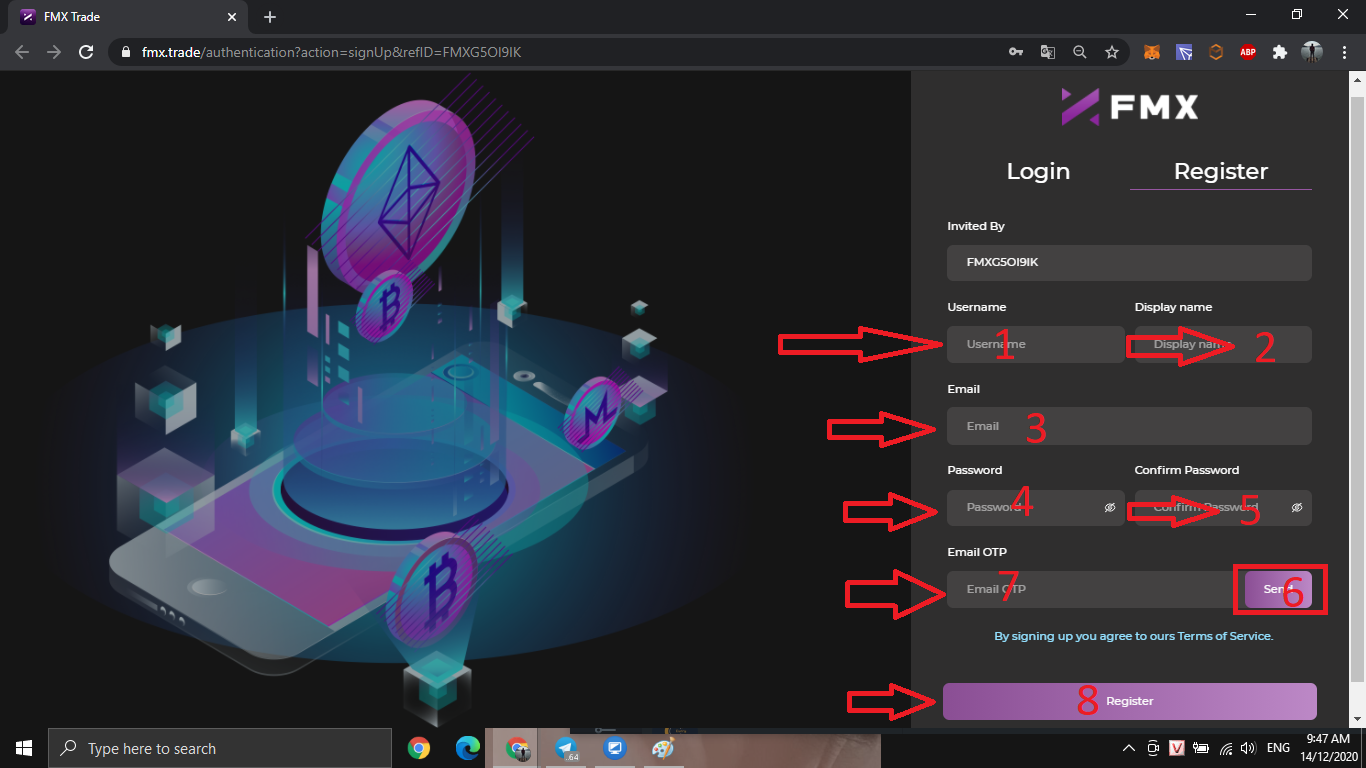Bookmark this page with the star
The height and width of the screenshot is (768, 1366).
coord(1111,52)
